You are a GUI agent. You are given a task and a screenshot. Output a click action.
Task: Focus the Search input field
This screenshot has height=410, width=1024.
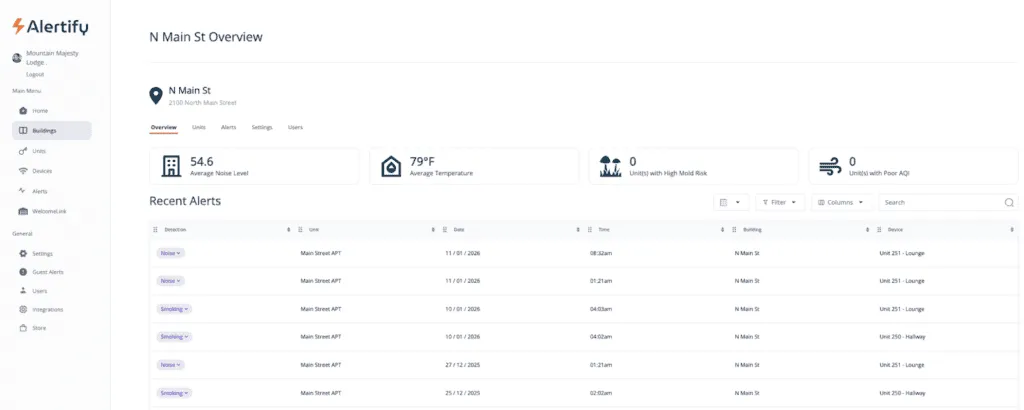coord(940,202)
